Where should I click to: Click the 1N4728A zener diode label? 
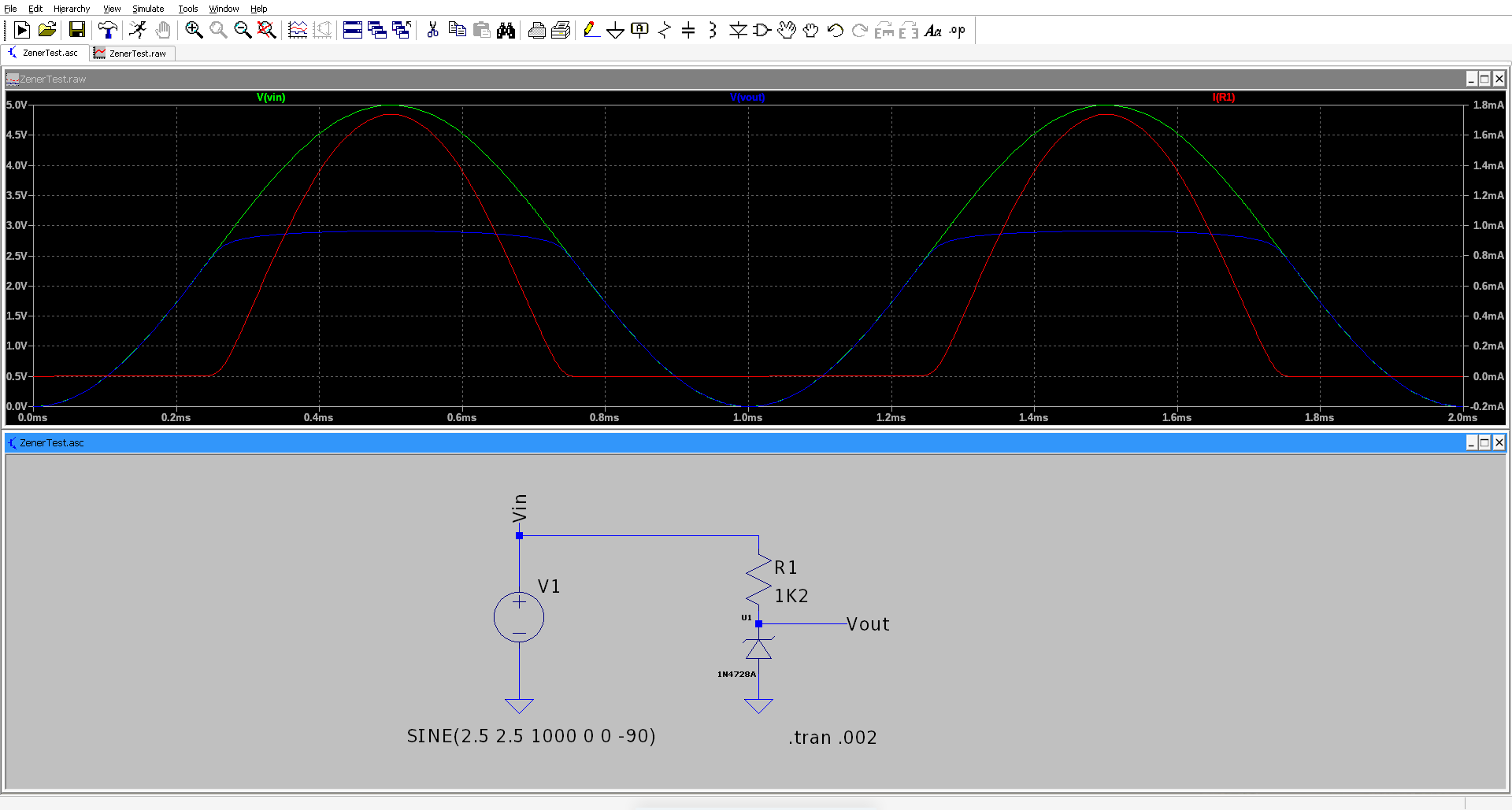pos(736,675)
